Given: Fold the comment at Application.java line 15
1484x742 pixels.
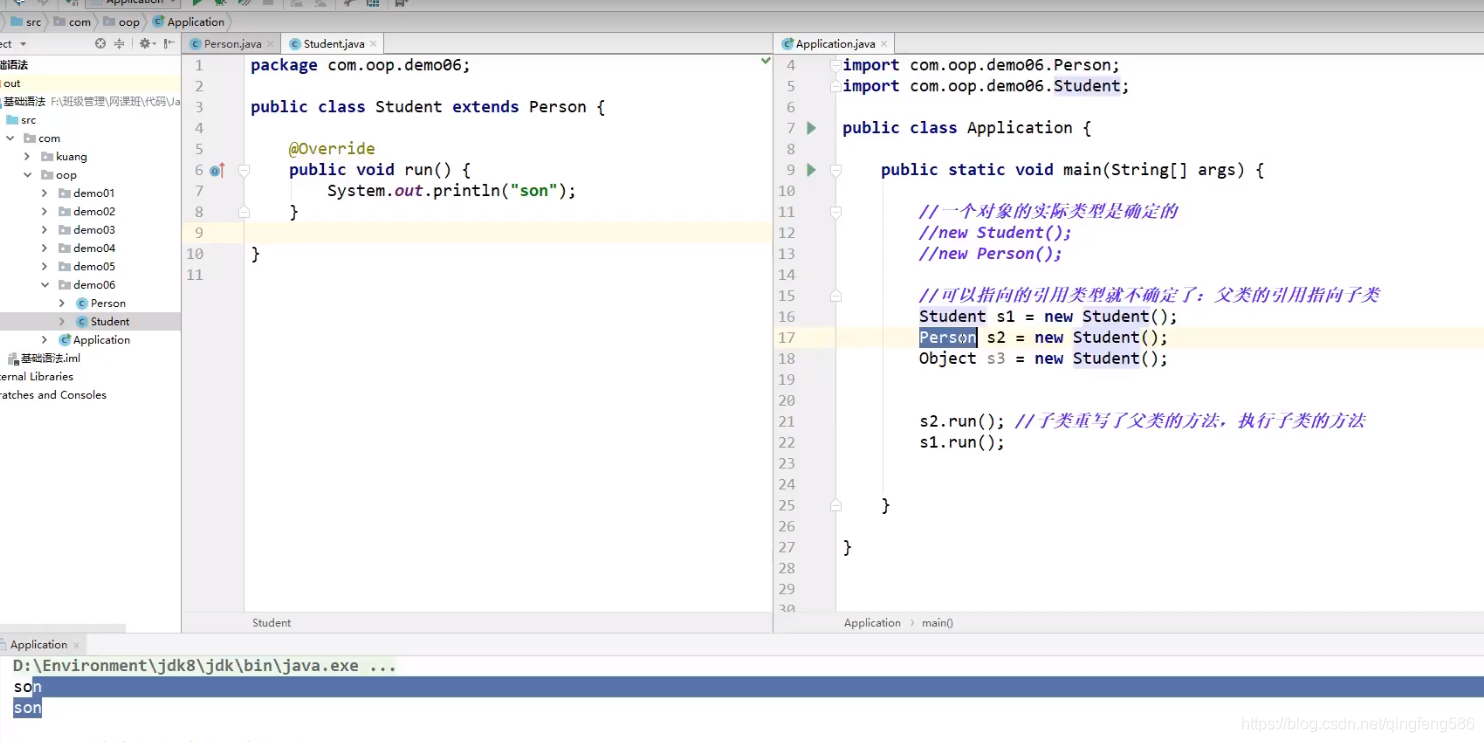Looking at the screenshot, I should point(835,296).
